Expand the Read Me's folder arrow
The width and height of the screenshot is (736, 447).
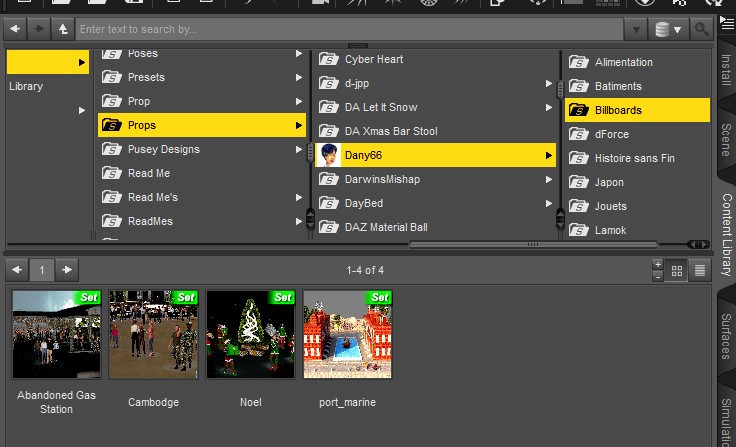(x=299, y=197)
